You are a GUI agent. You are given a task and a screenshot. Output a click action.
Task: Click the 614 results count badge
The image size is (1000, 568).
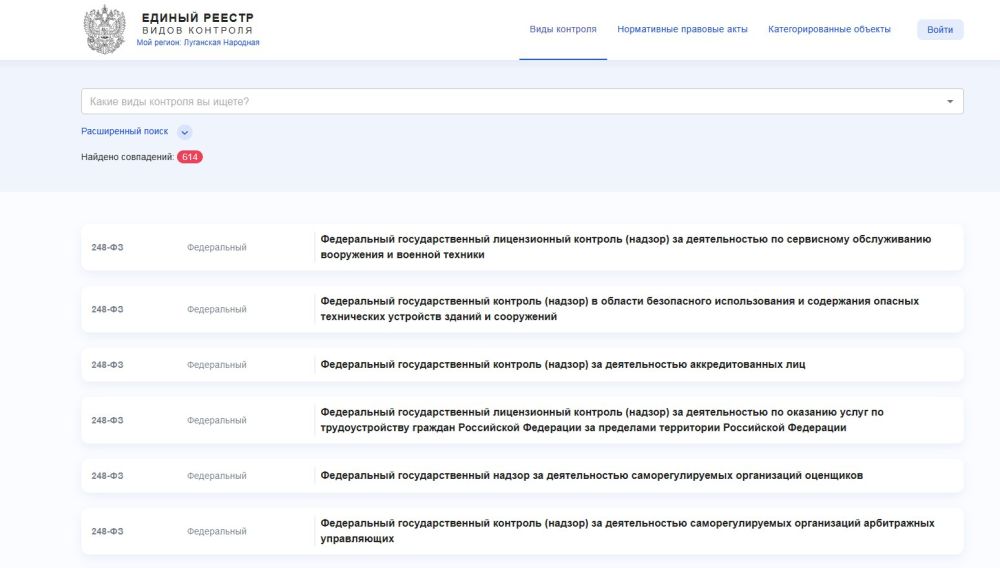(190, 157)
